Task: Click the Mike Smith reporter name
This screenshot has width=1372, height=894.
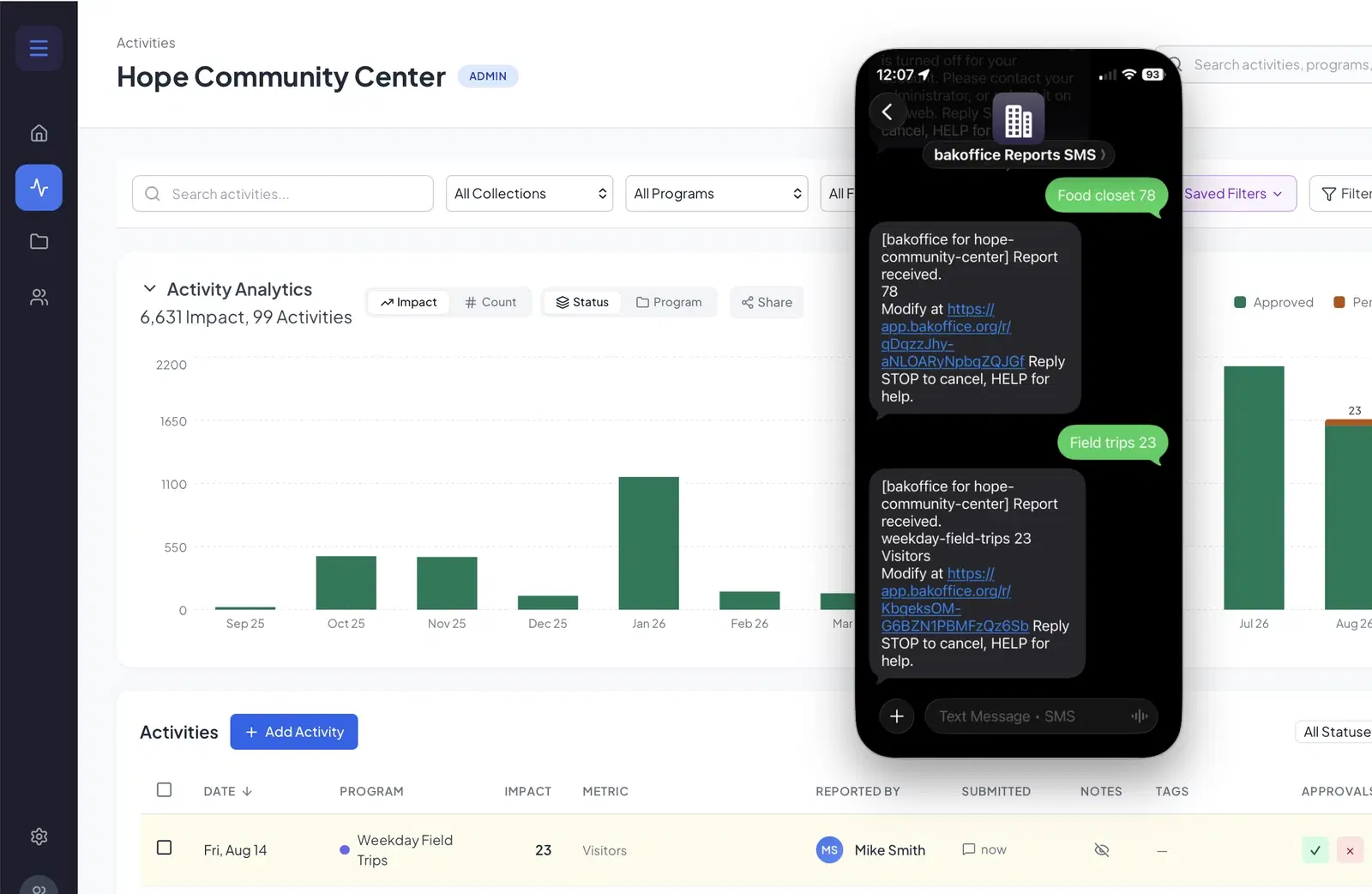Action: (x=890, y=850)
